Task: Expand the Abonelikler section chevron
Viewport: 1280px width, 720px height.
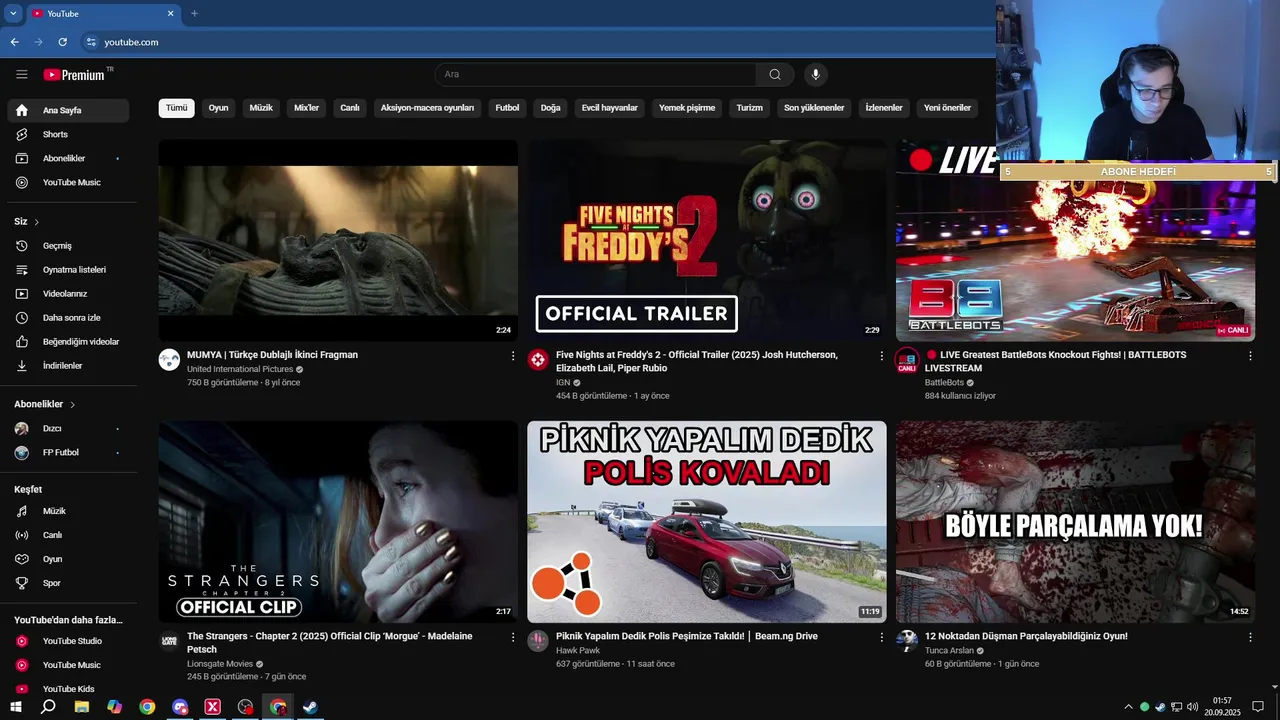Action: pyautogui.click(x=72, y=405)
